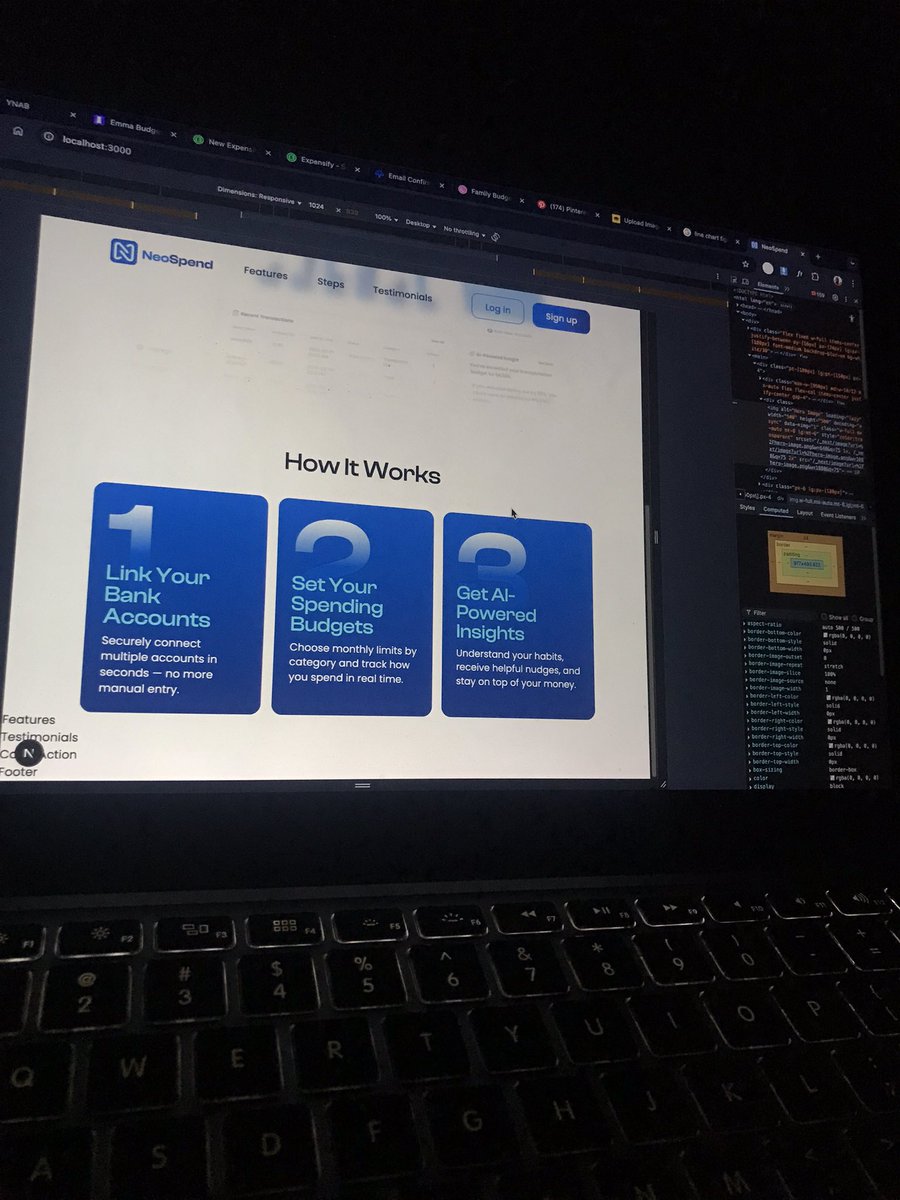Click the computed styles Filter field
900x1200 pixels.
click(x=780, y=613)
